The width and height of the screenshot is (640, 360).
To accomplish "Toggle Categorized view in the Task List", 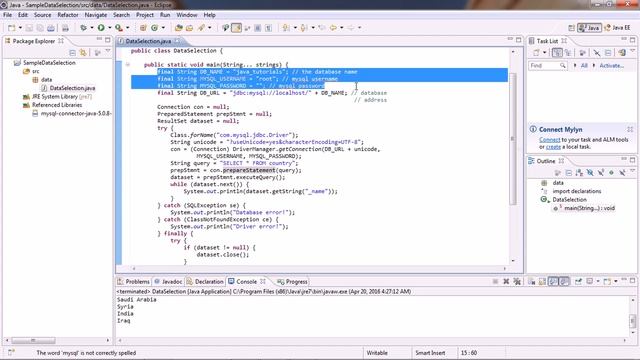I will click(557, 53).
